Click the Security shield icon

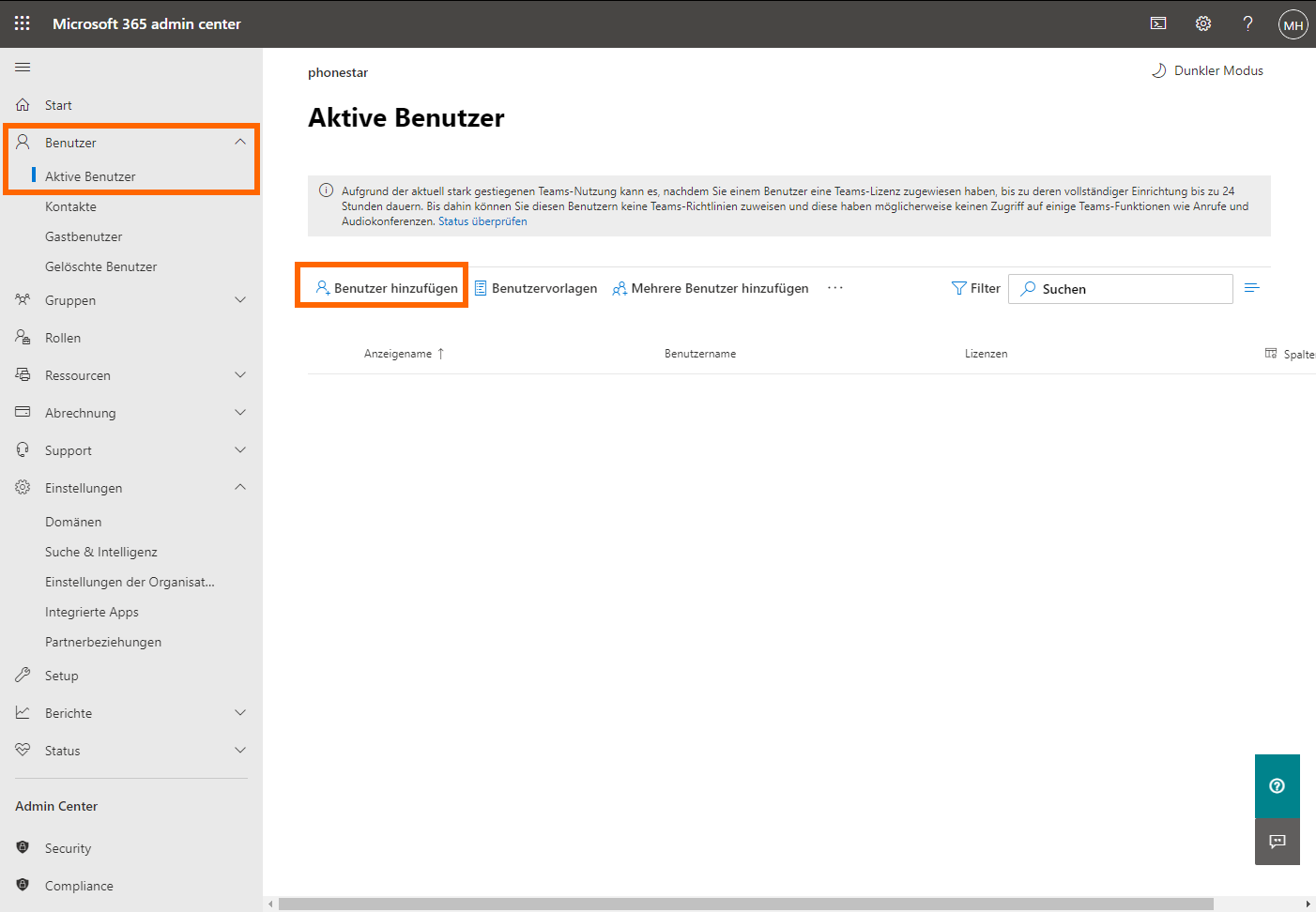(23, 847)
